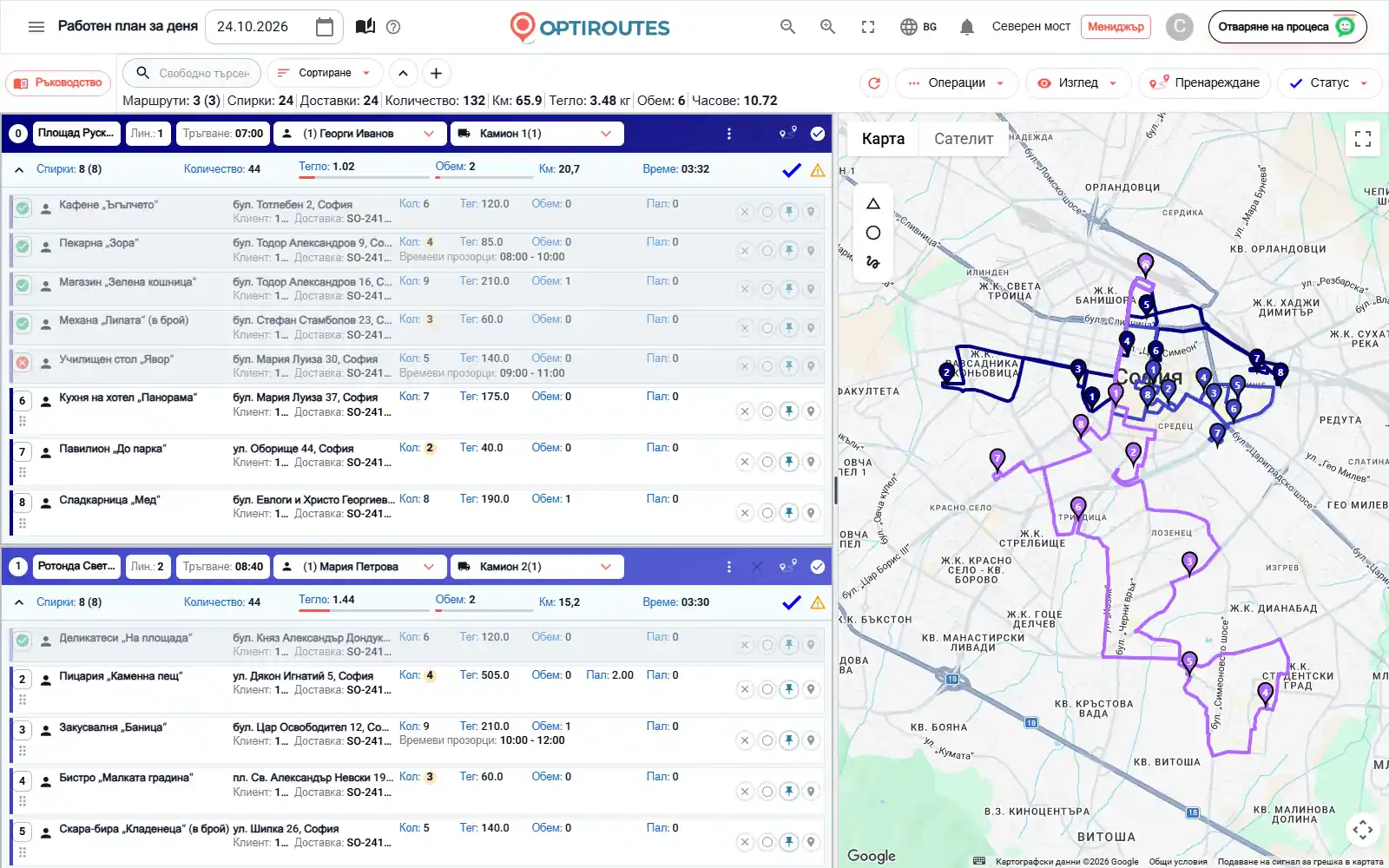The image size is (1389, 868).
Task: Click the search magnifier in header
Action: click(787, 27)
